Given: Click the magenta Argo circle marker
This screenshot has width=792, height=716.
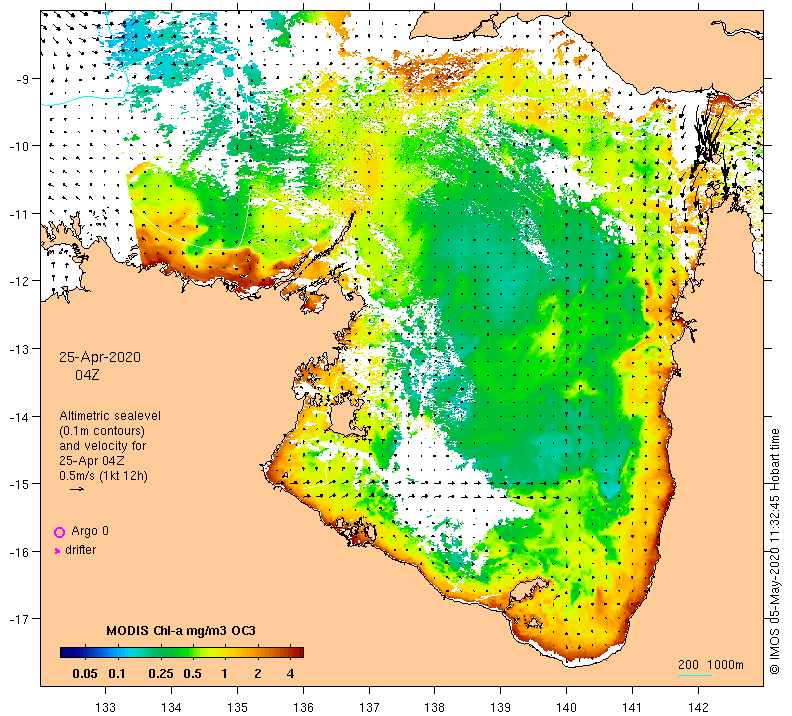Looking at the screenshot, I should coord(60,532).
